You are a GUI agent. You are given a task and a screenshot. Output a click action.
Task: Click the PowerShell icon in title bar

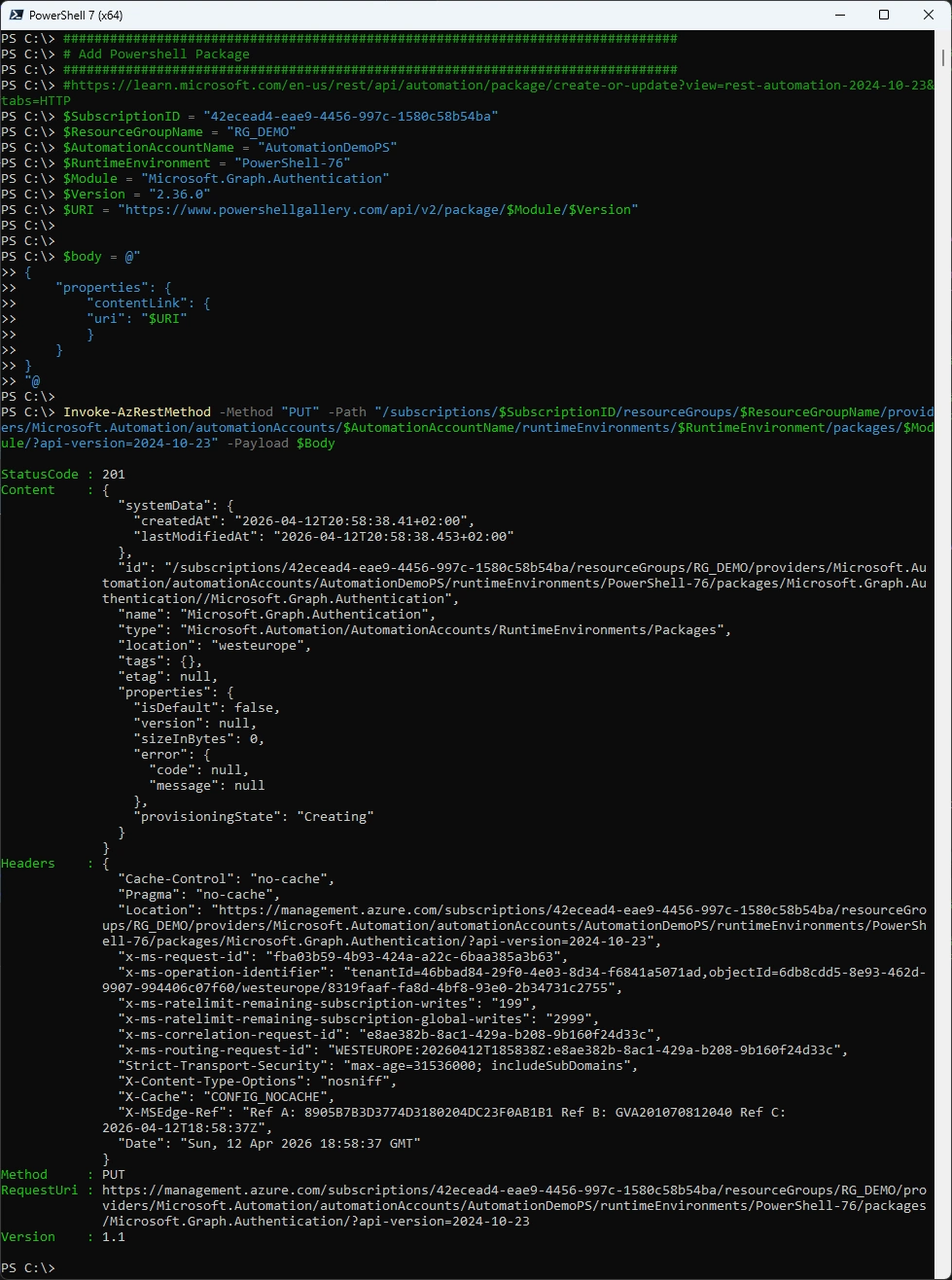coord(15,16)
